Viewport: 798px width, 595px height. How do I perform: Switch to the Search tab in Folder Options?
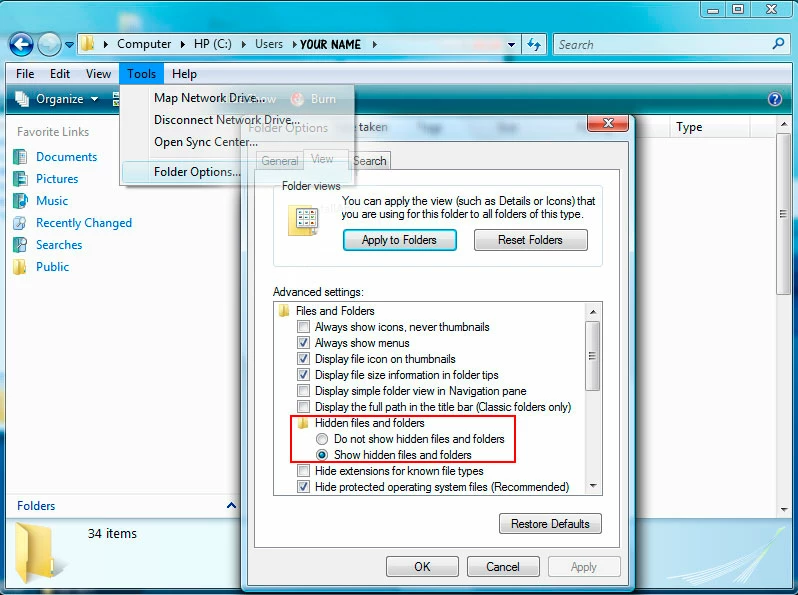coord(370,161)
